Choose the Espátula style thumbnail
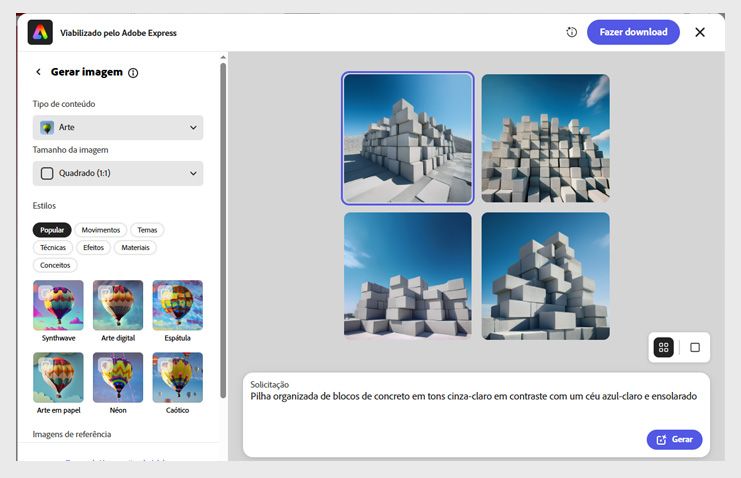 click(178, 305)
